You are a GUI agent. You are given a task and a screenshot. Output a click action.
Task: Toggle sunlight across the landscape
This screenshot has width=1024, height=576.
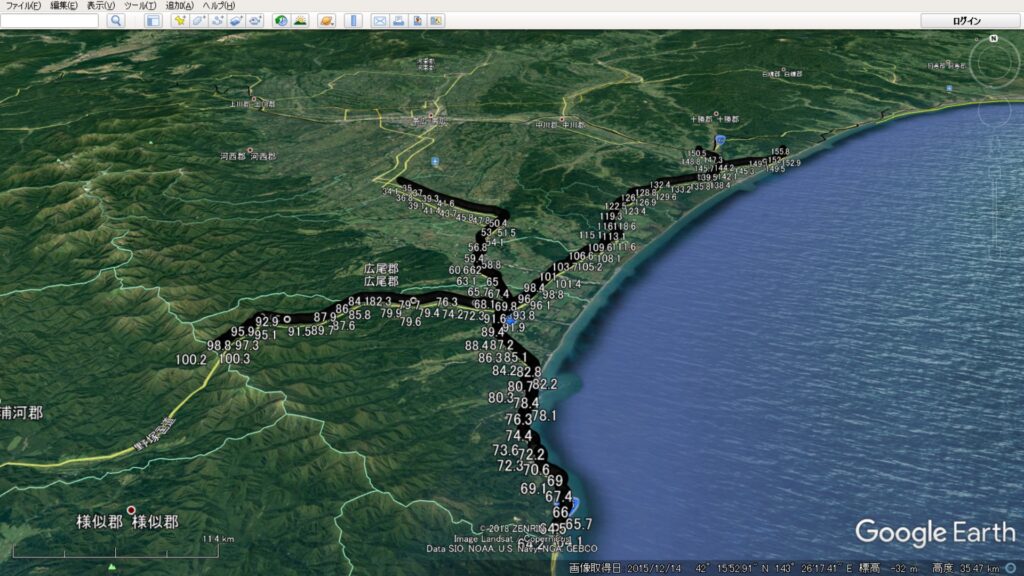tap(300, 21)
